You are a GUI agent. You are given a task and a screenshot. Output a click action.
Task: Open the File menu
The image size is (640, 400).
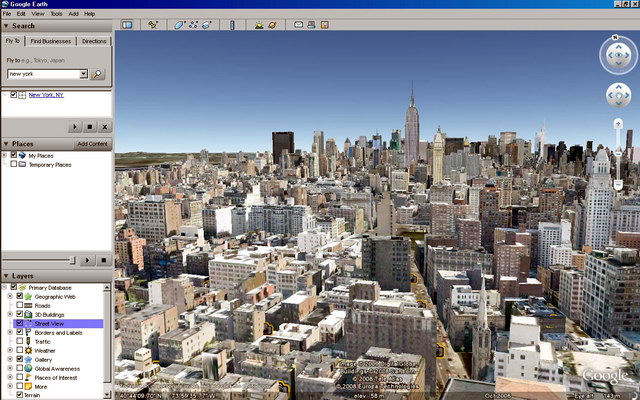pos(7,14)
